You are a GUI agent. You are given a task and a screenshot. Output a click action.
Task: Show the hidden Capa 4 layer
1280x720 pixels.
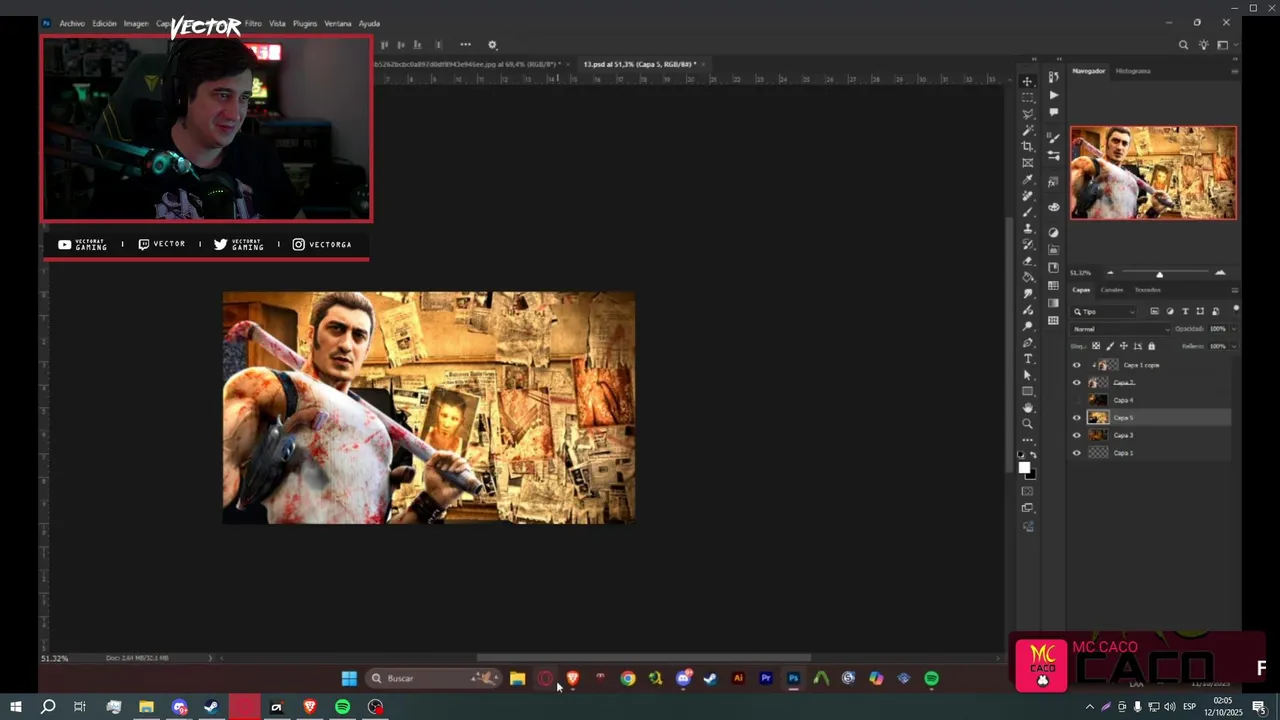1077,400
